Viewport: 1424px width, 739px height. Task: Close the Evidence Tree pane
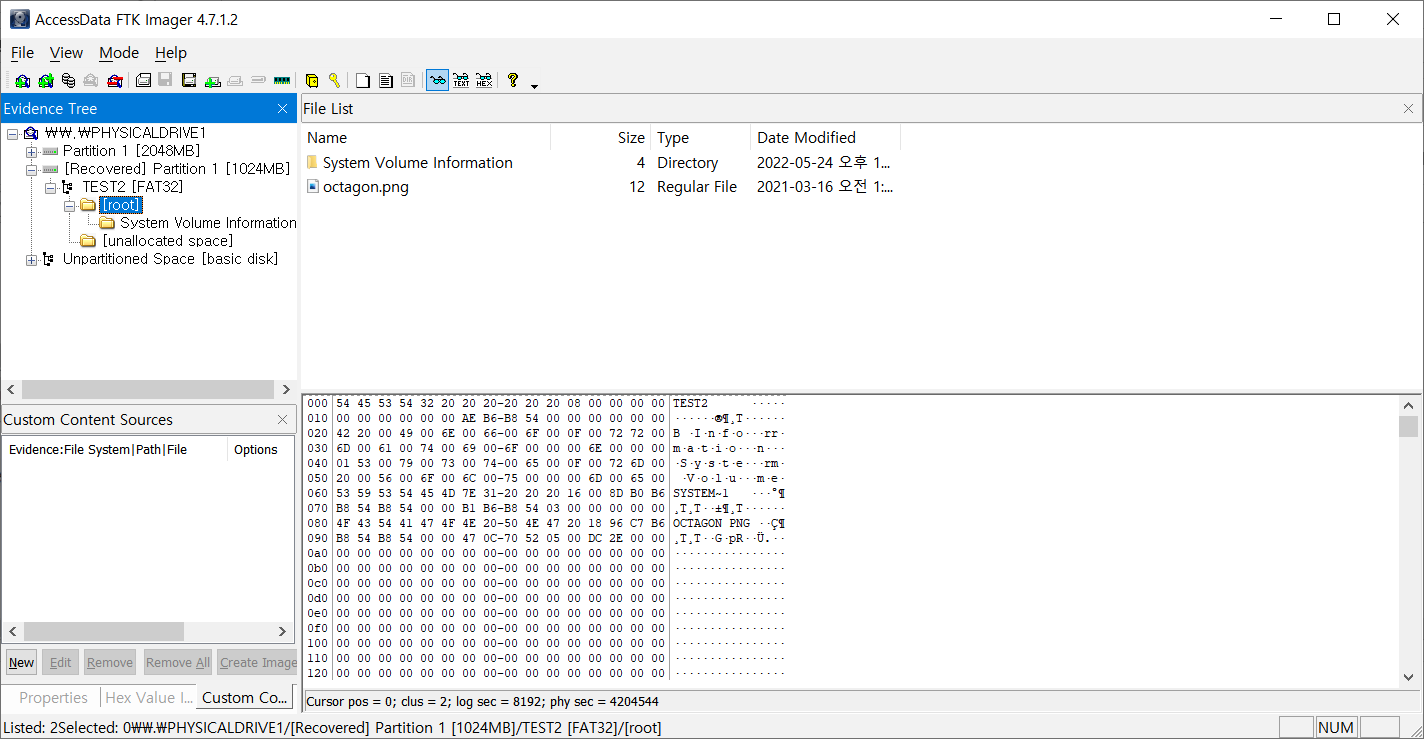pos(282,108)
